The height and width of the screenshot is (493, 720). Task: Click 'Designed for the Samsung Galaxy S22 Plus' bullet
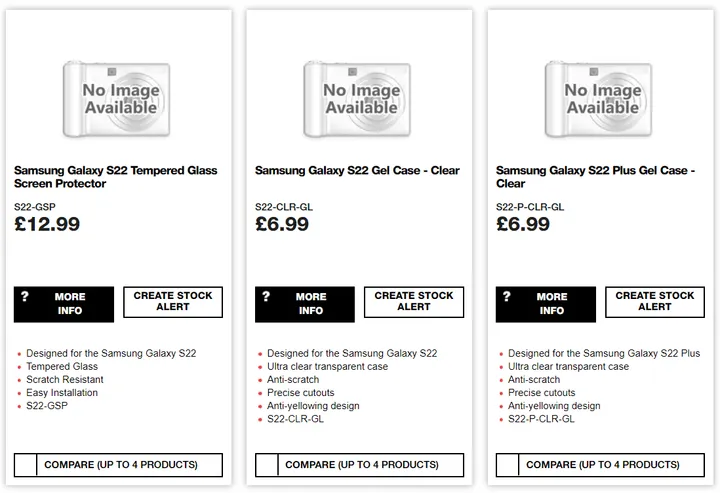click(x=611, y=354)
